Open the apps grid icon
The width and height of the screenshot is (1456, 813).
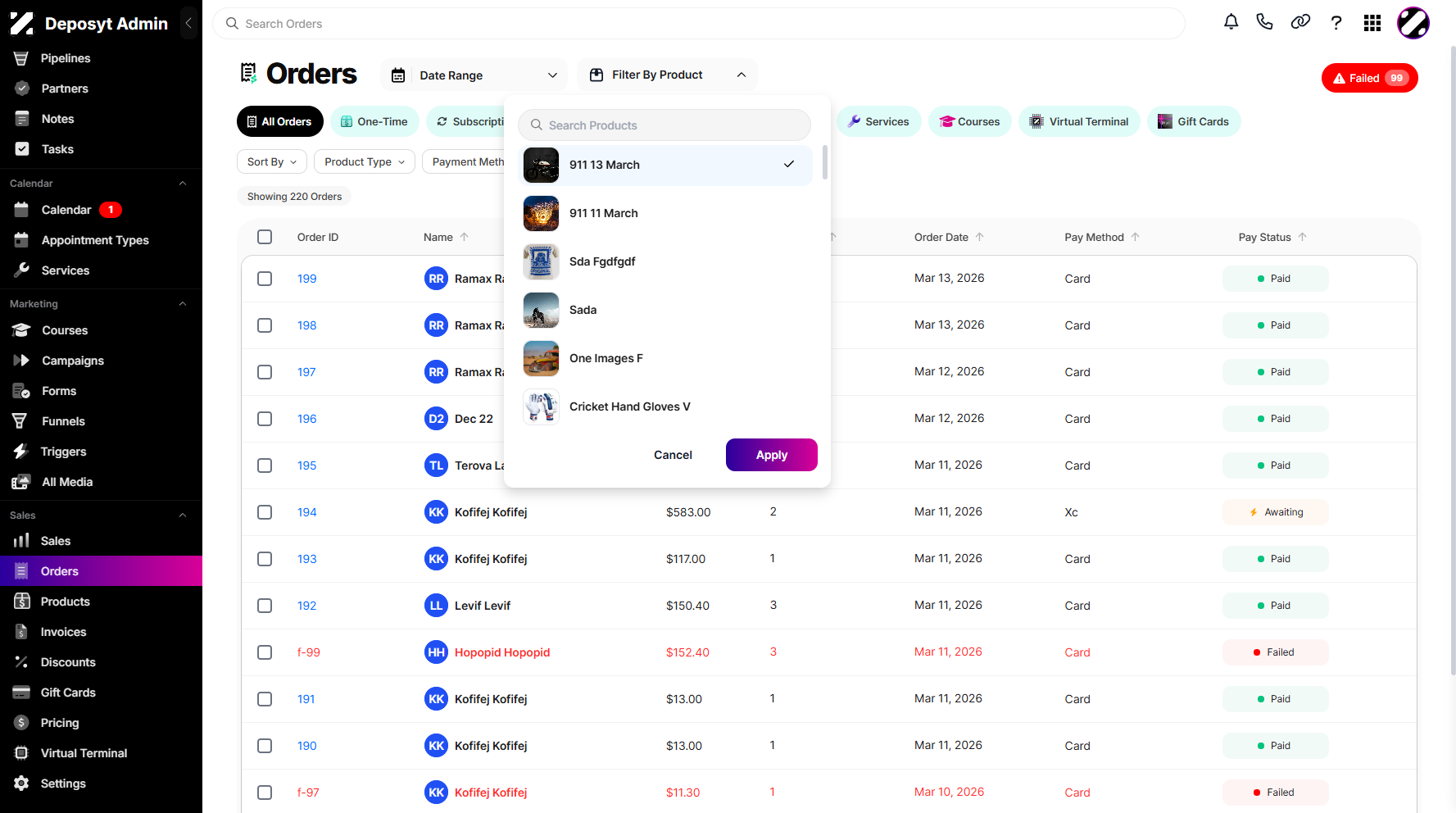[x=1372, y=23]
